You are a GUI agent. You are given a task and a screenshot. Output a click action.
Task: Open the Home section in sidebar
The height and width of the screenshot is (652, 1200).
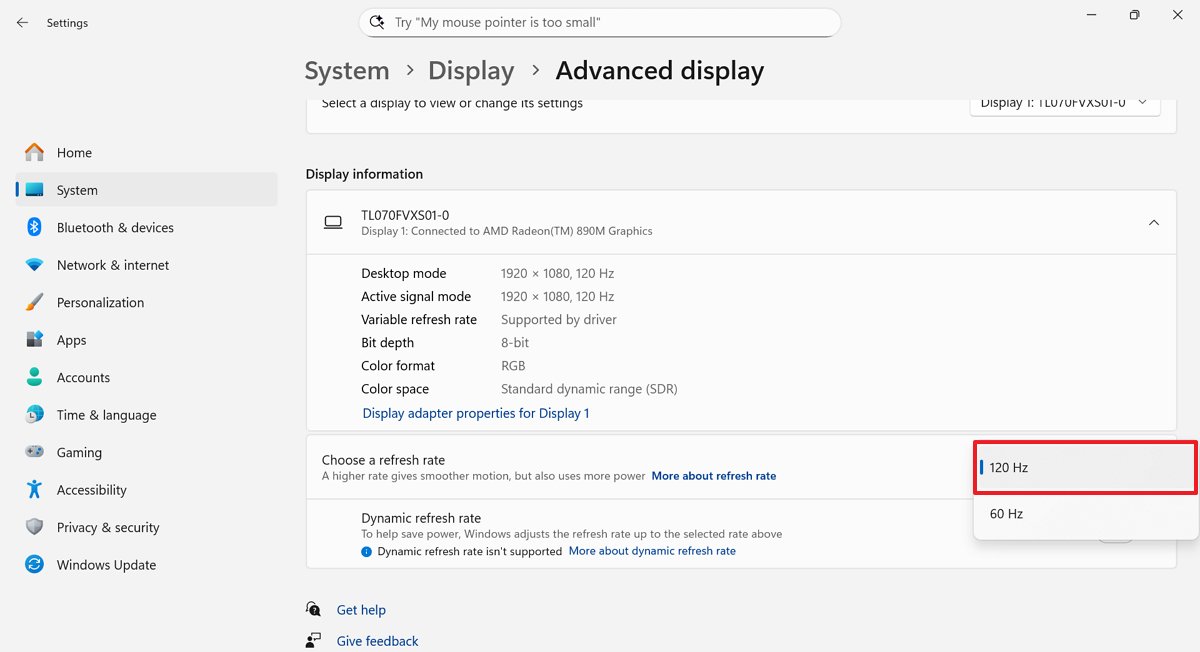[x=76, y=152]
